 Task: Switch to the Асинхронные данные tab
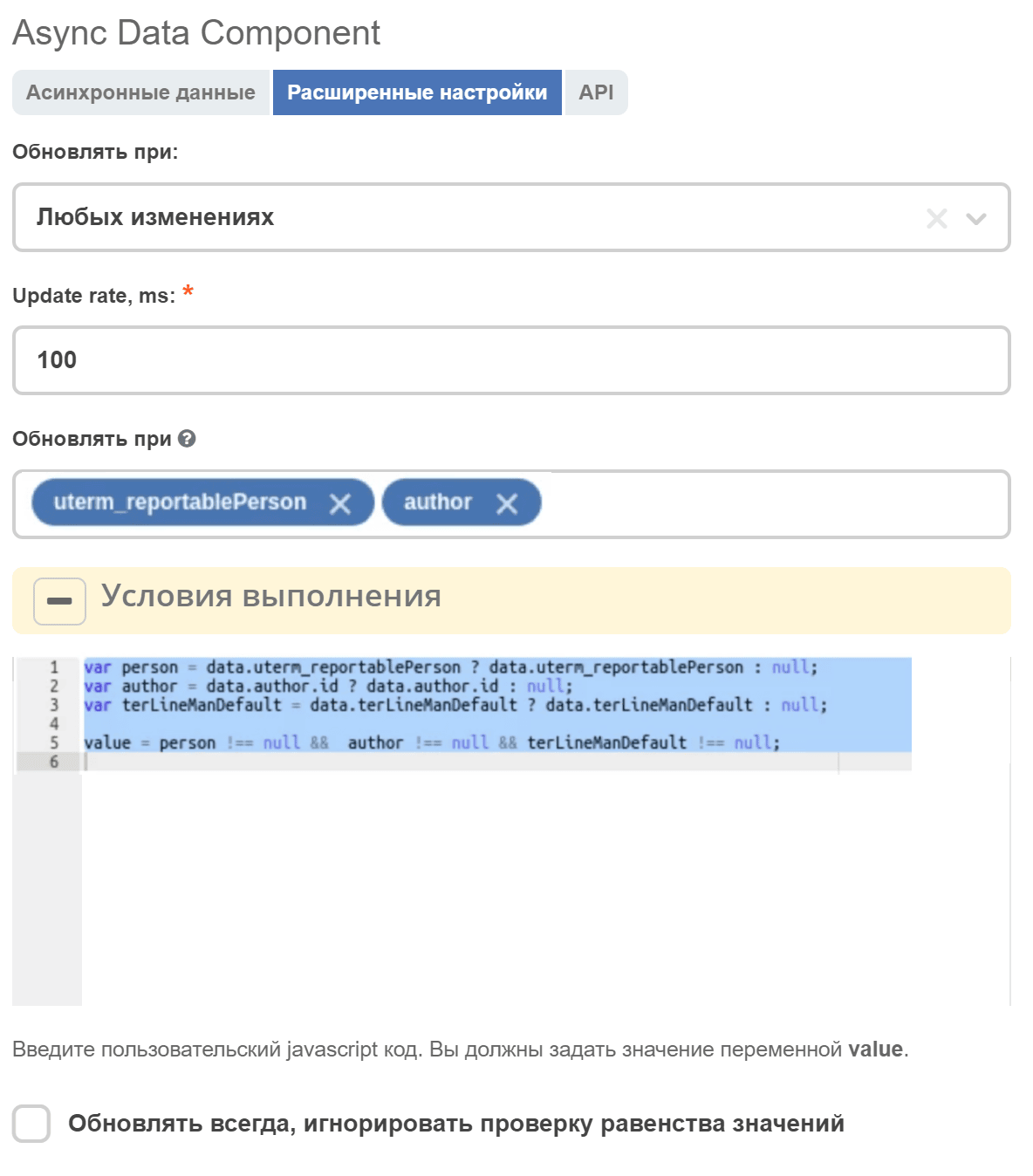coord(140,92)
